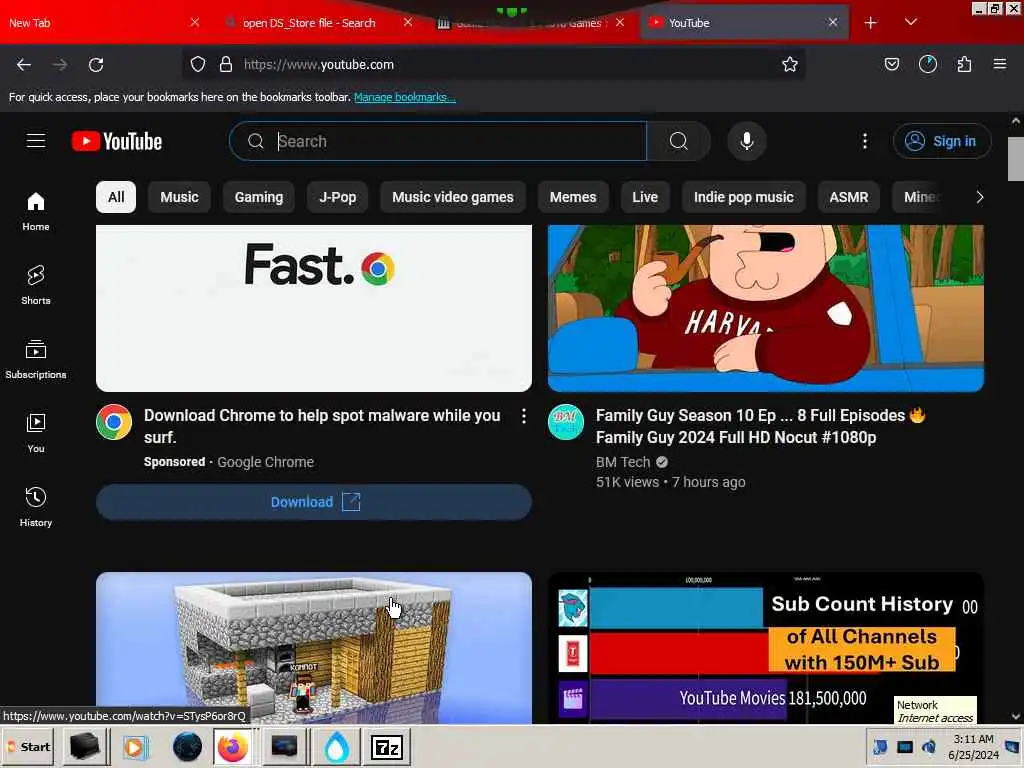Close the YouTube browser tab

[833, 22]
